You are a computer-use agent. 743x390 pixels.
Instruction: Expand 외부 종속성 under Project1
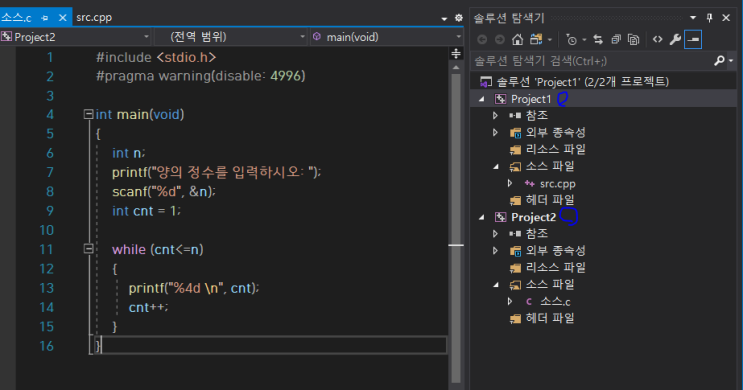(495, 132)
